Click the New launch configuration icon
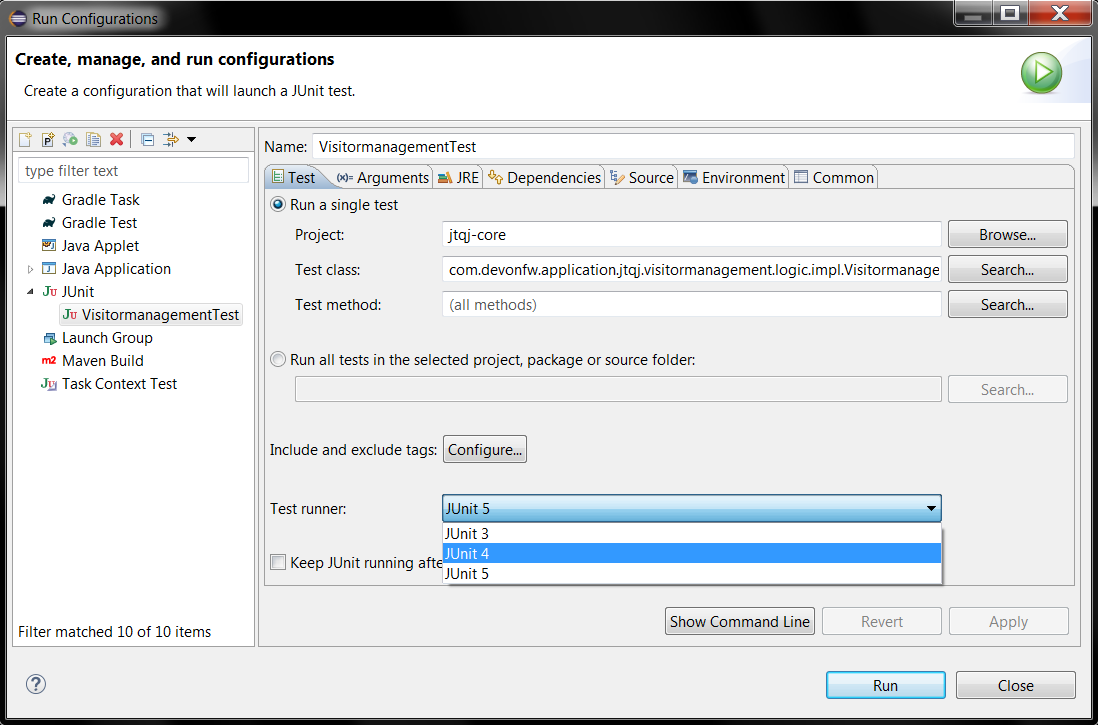The height and width of the screenshot is (725, 1098). pyautogui.click(x=26, y=139)
